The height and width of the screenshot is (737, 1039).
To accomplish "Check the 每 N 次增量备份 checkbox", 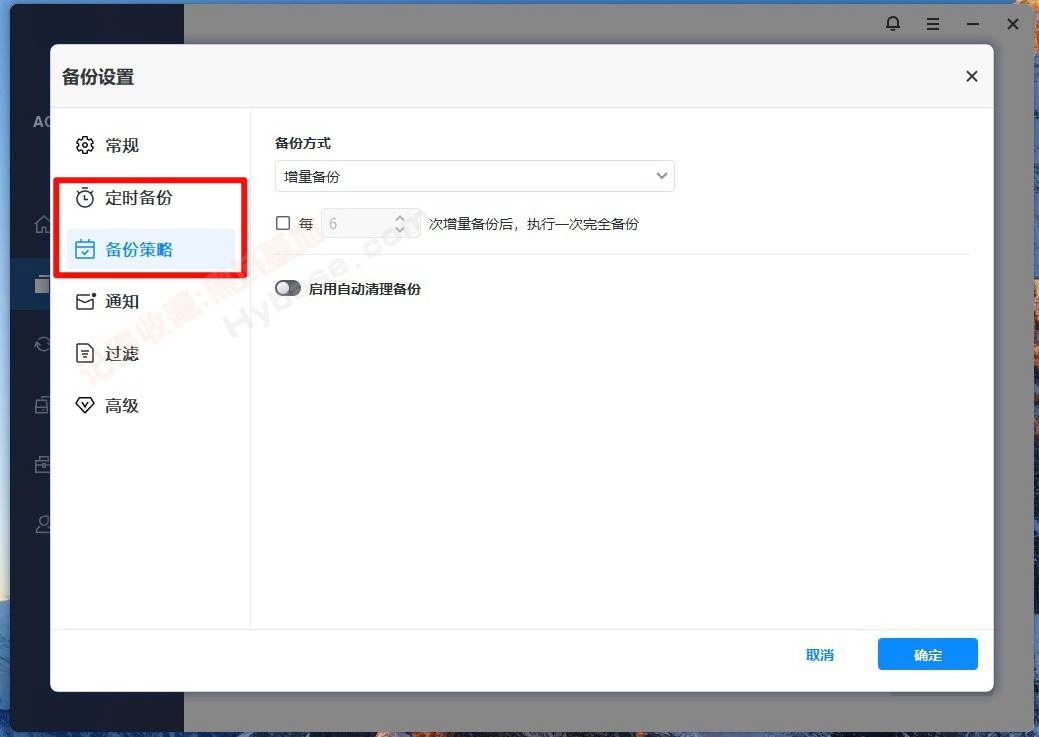I will pyautogui.click(x=283, y=222).
